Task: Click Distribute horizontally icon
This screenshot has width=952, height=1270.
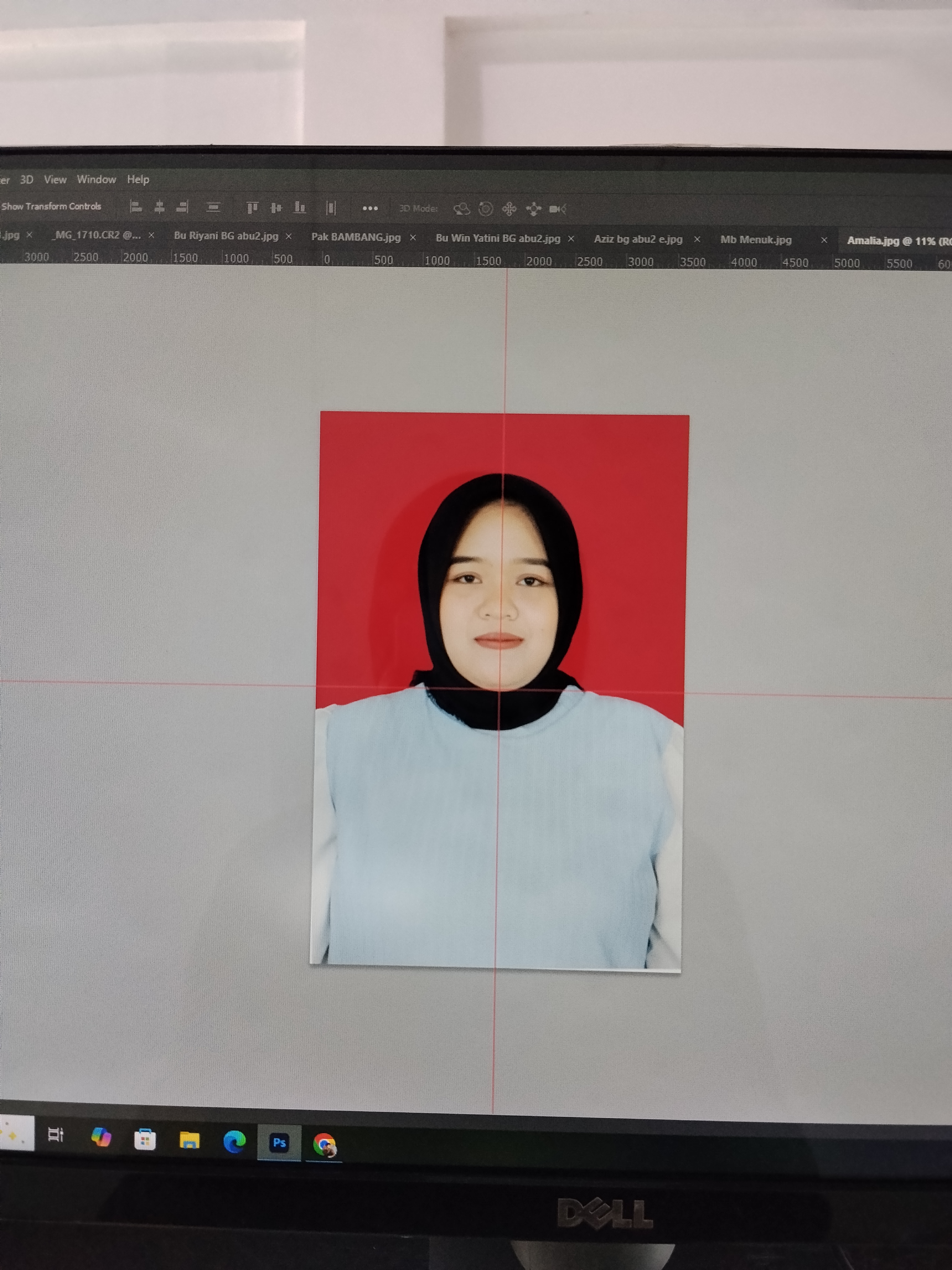Action: point(331,208)
